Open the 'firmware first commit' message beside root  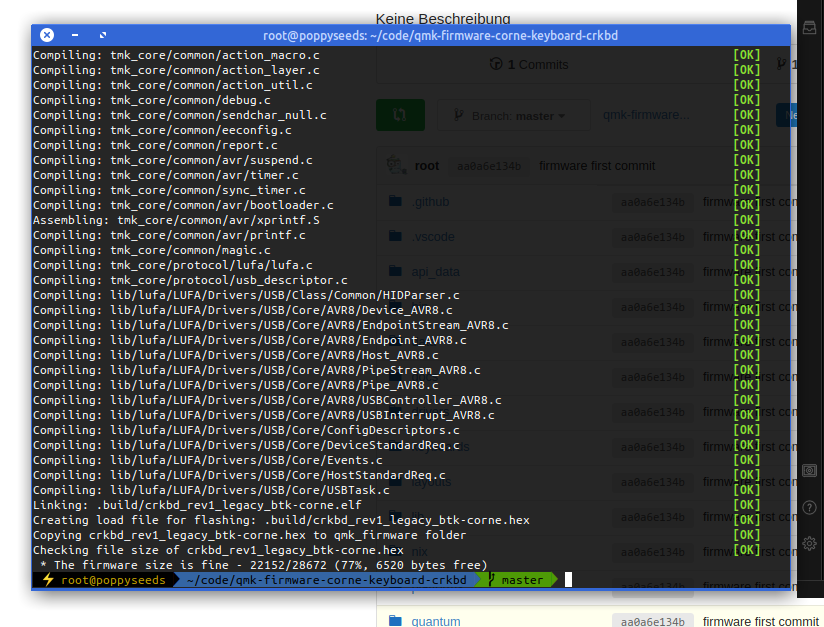pos(597,166)
